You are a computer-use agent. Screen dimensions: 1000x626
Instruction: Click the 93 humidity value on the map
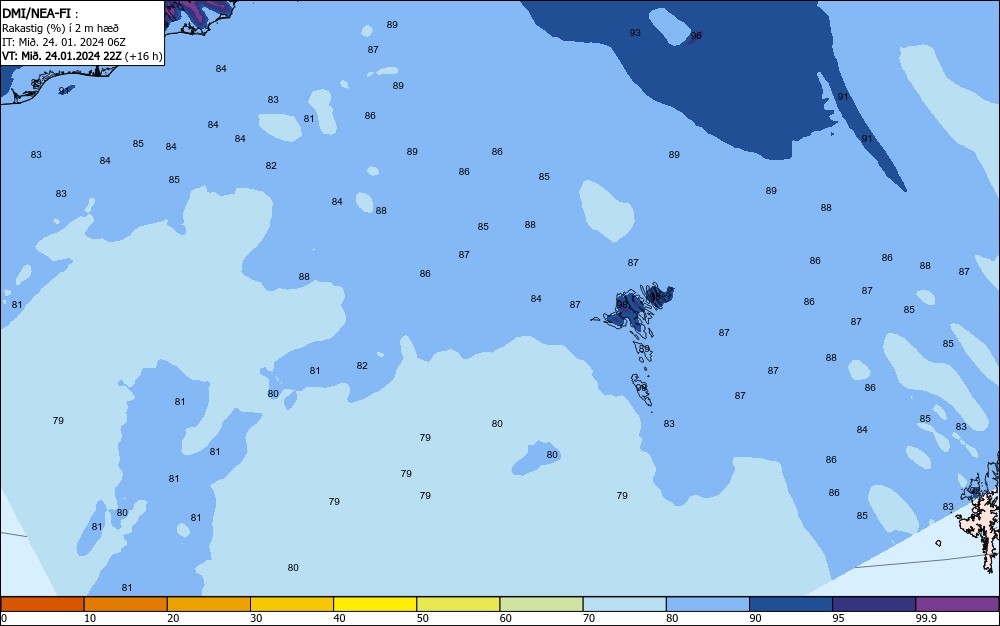tap(635, 33)
